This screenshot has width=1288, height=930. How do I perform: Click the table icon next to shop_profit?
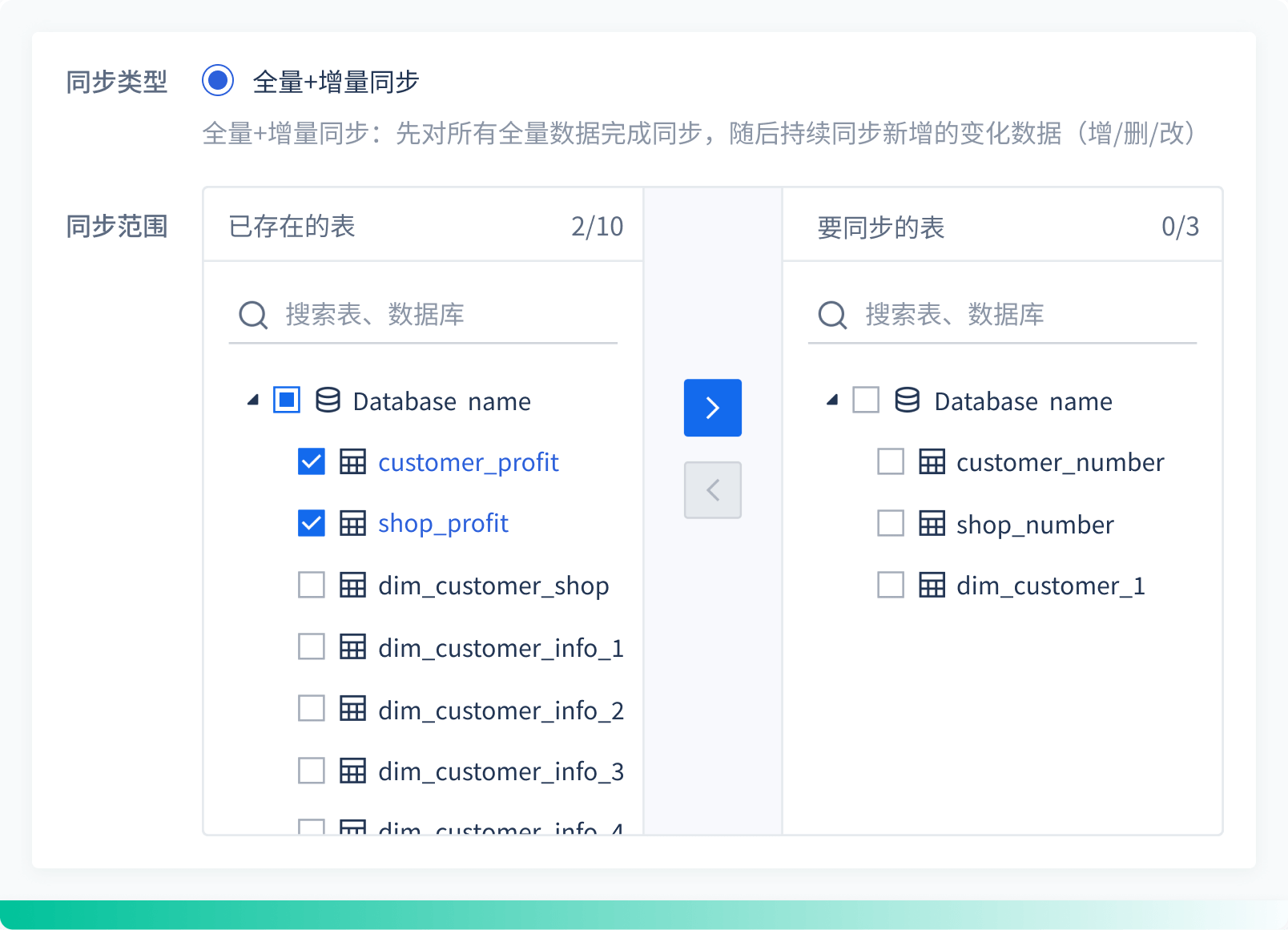[x=353, y=523]
